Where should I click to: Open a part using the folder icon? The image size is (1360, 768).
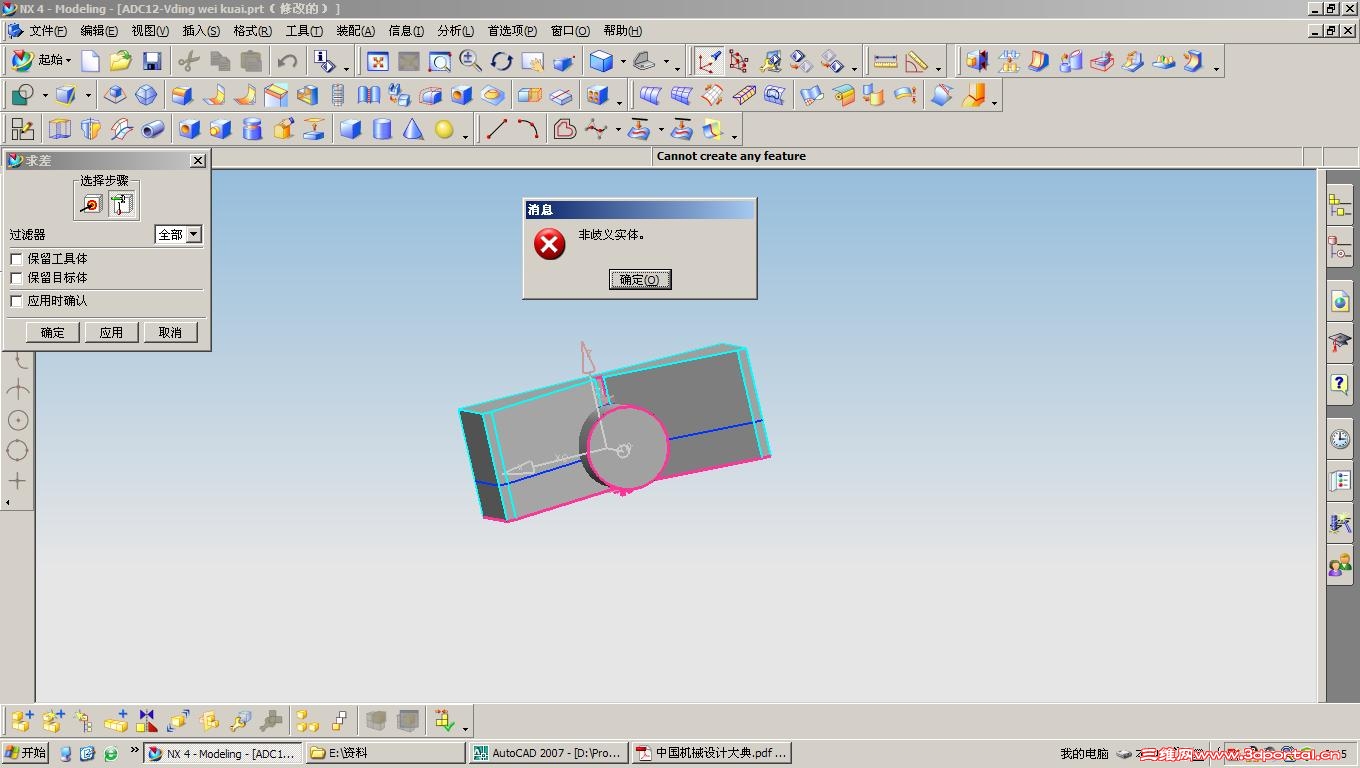tap(121, 62)
